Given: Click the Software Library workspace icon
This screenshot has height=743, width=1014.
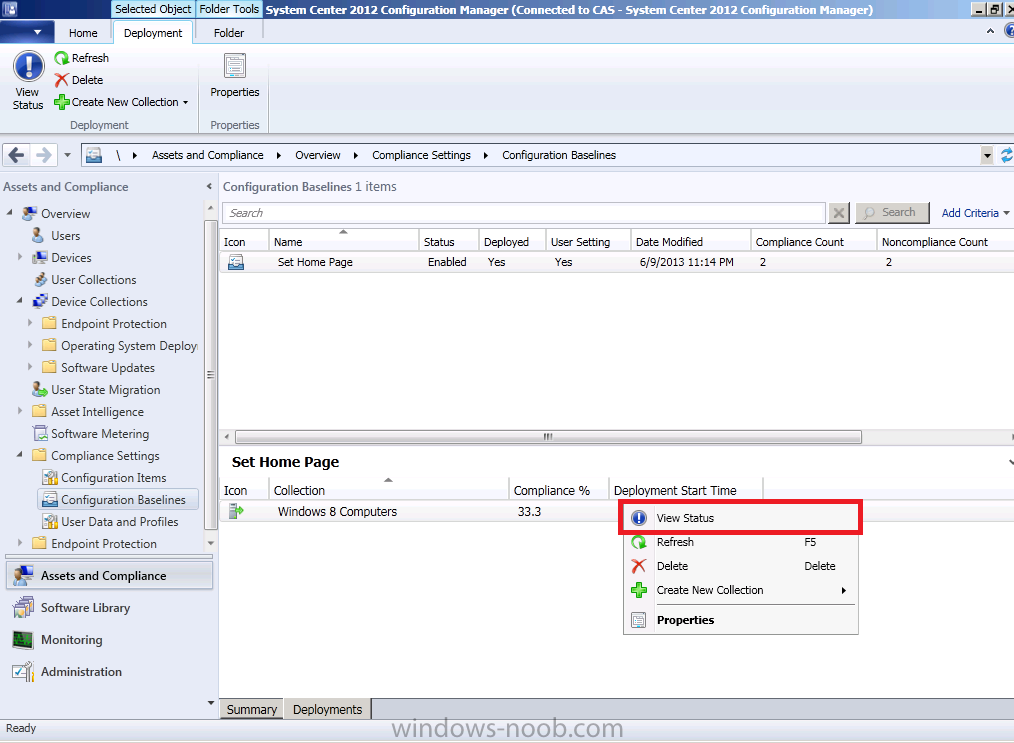Looking at the screenshot, I should [x=24, y=608].
